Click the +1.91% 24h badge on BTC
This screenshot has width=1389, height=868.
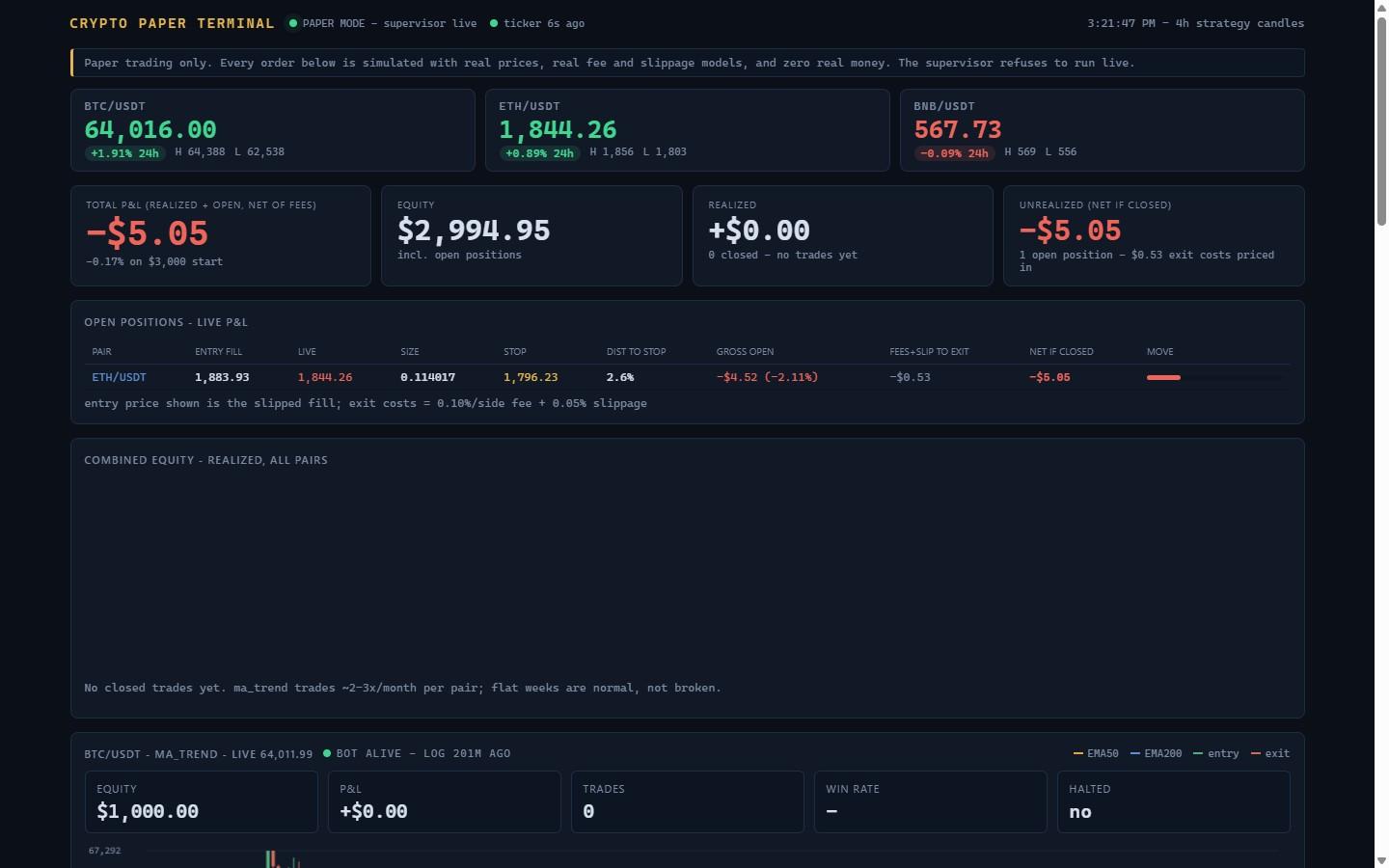124,152
